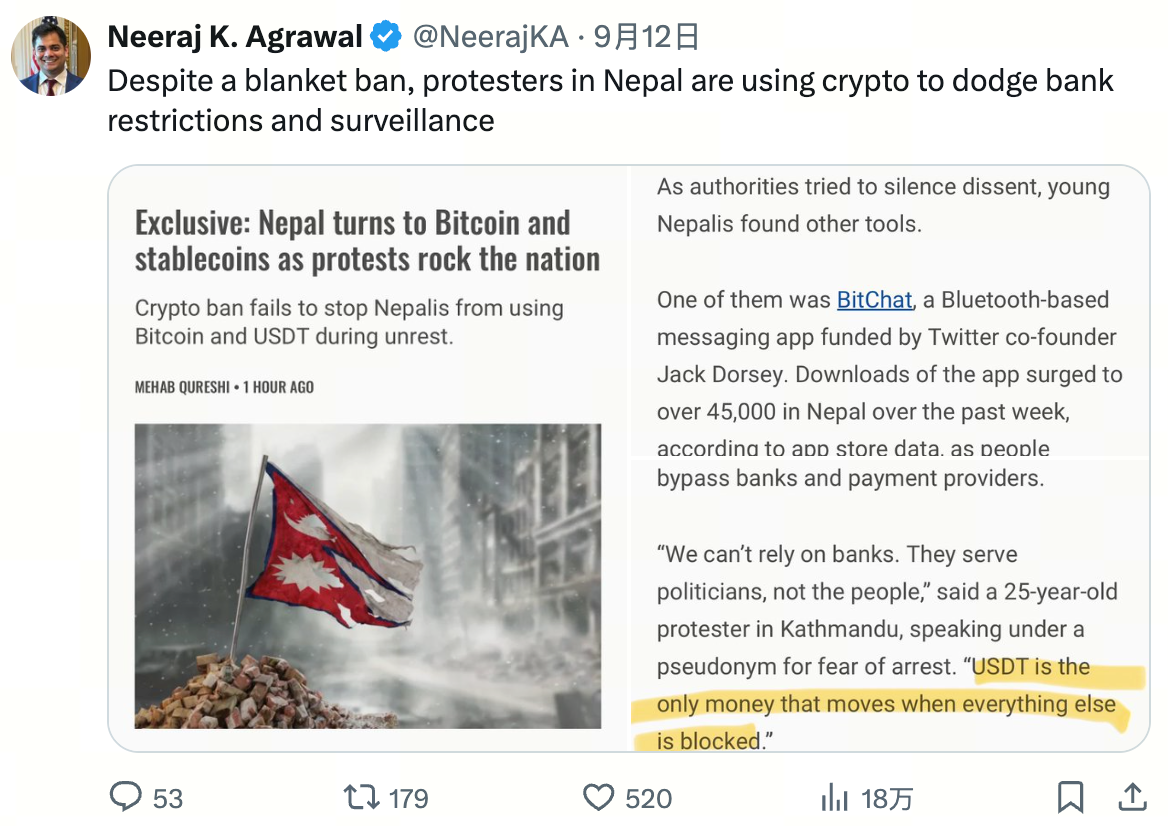
Task: Click the article headline about Nepal Bitcoin
Action: pos(367,241)
